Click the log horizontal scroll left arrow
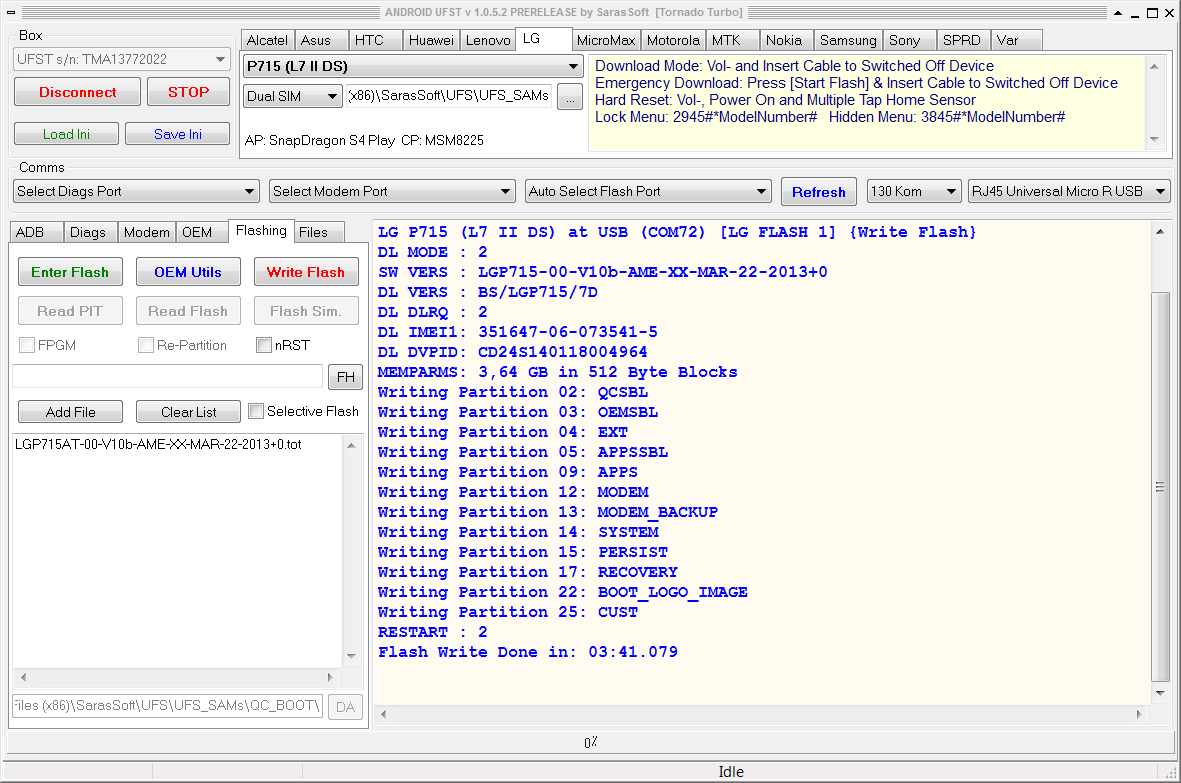The image size is (1181, 783). point(383,714)
